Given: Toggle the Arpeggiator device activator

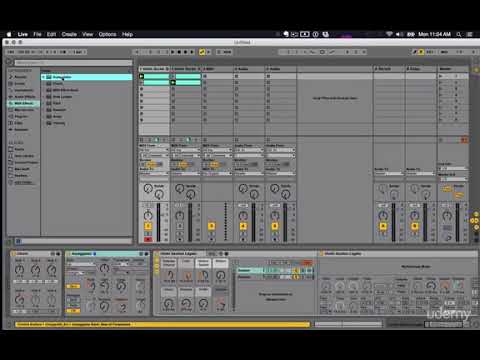Looking at the screenshot, I should (x=69, y=254).
